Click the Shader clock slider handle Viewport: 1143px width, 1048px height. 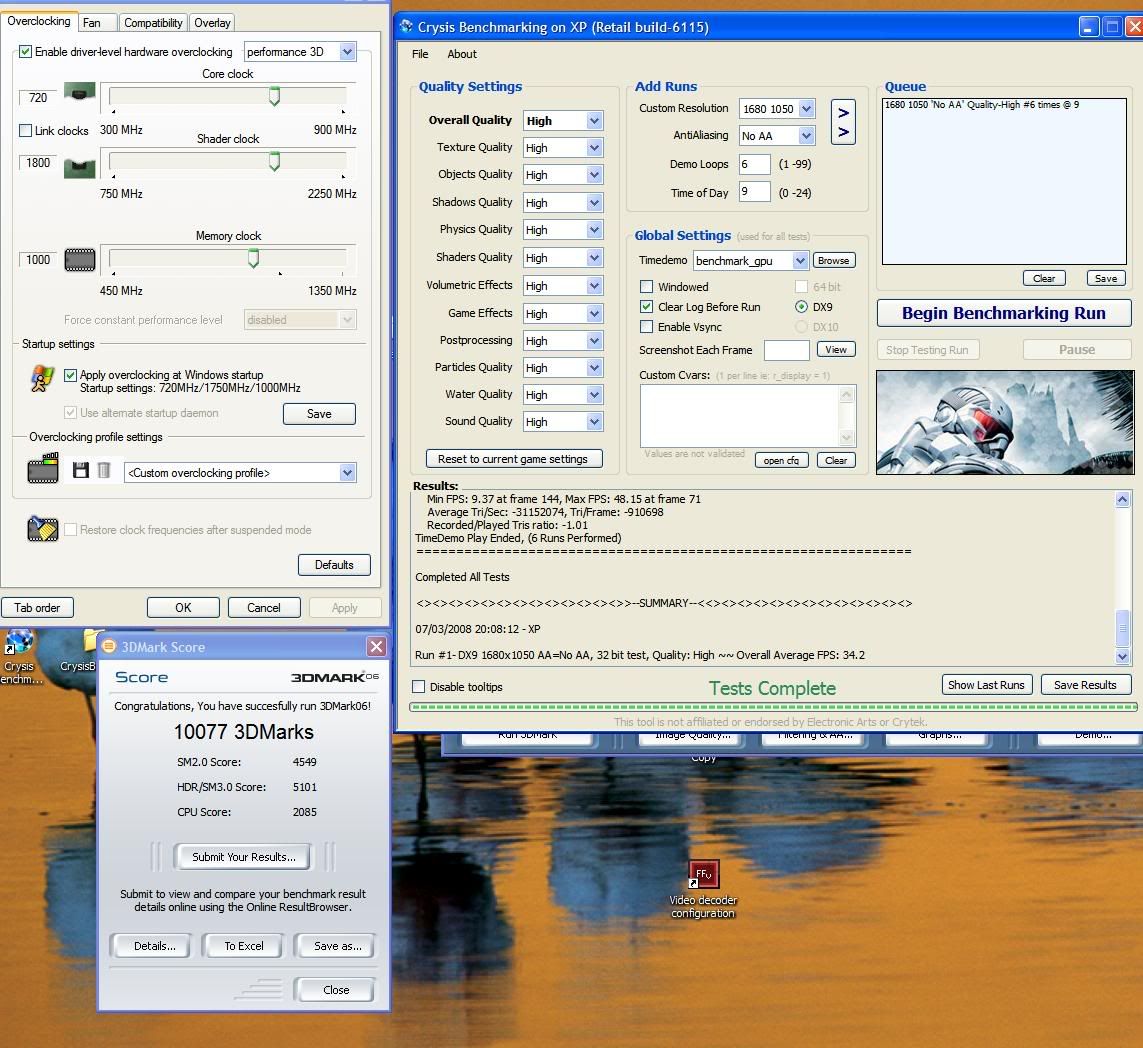pyautogui.click(x=275, y=162)
